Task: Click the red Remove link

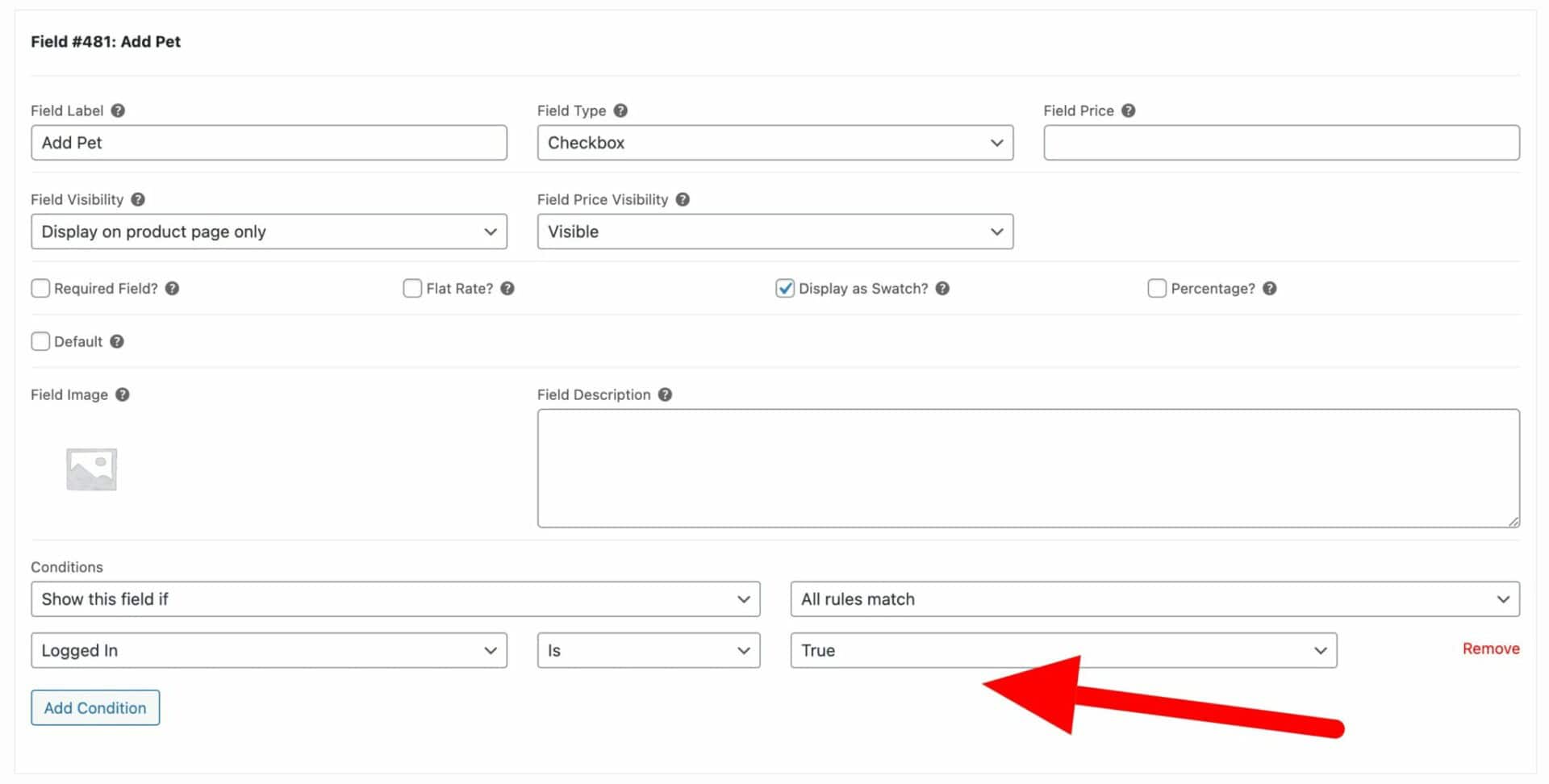Action: [1491, 648]
